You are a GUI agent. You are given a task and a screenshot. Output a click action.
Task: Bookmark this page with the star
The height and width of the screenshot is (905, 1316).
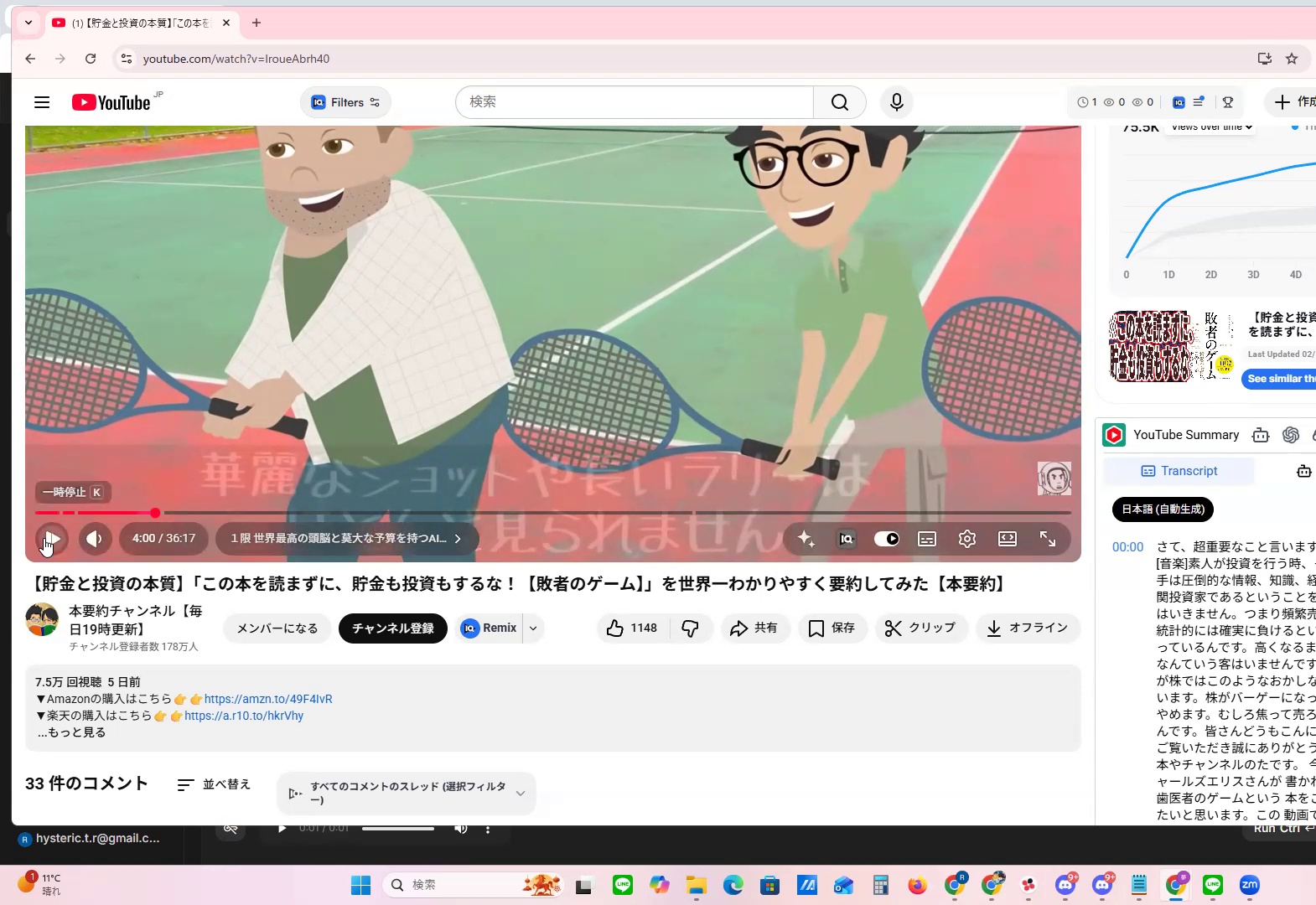(x=1292, y=59)
